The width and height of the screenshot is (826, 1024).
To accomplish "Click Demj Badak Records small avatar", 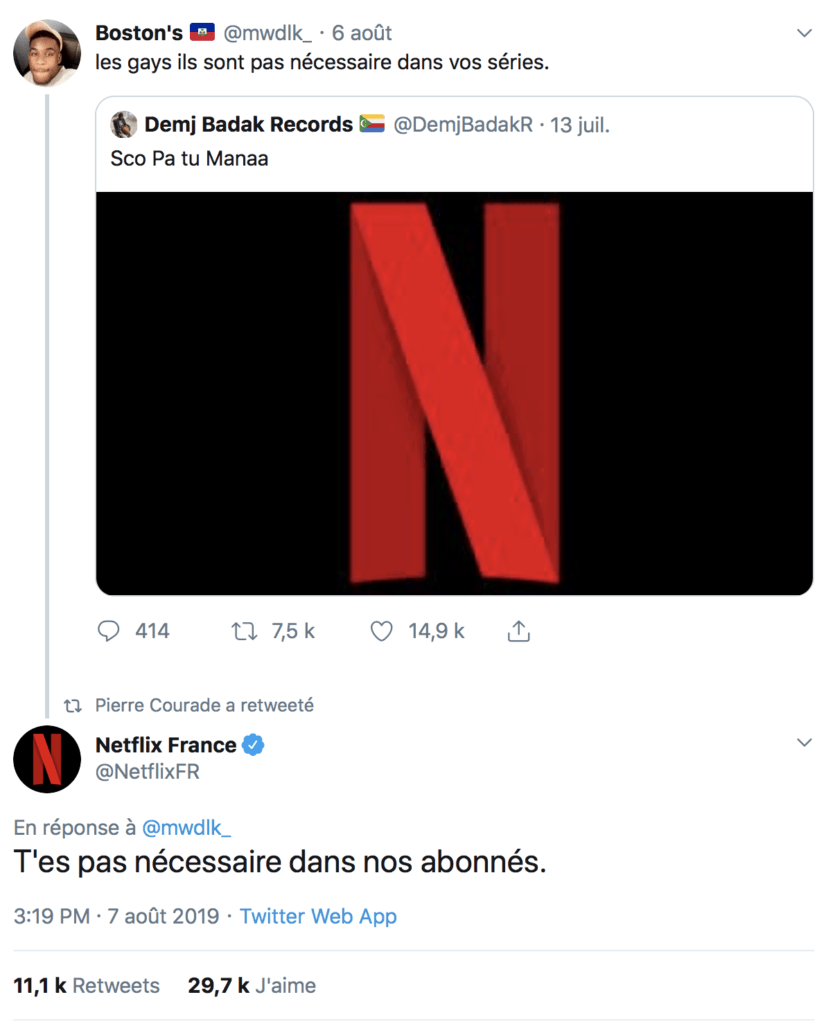I will [124, 124].
